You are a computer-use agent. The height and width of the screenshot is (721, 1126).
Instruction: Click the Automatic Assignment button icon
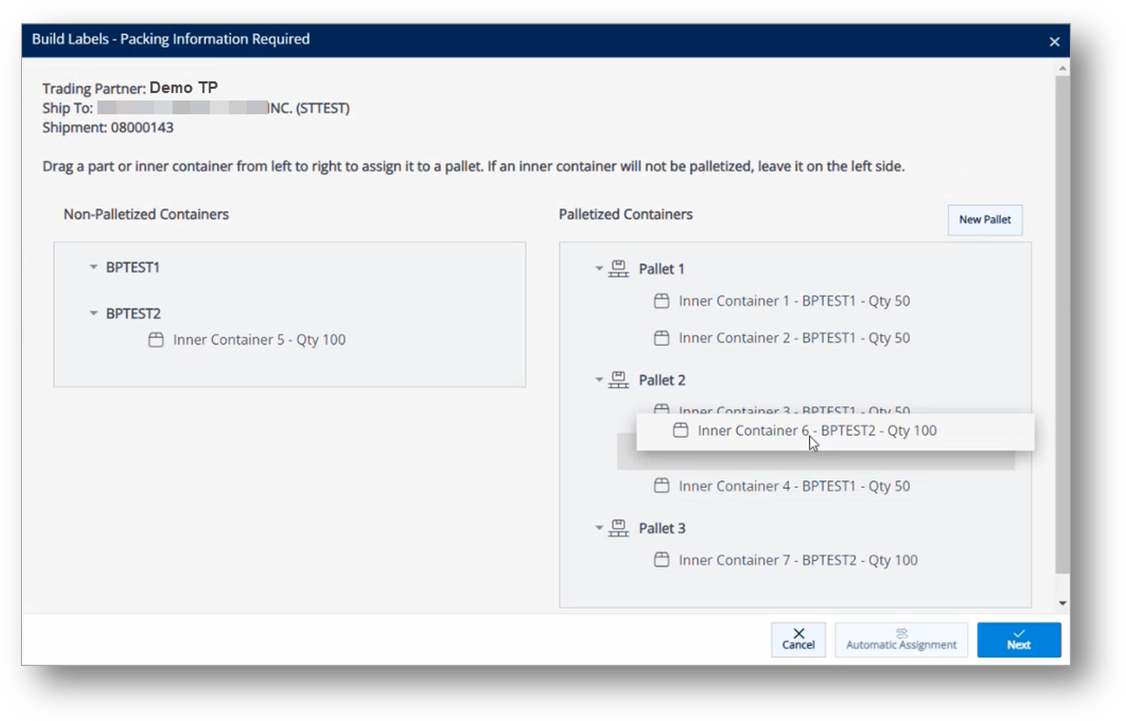tap(901, 633)
